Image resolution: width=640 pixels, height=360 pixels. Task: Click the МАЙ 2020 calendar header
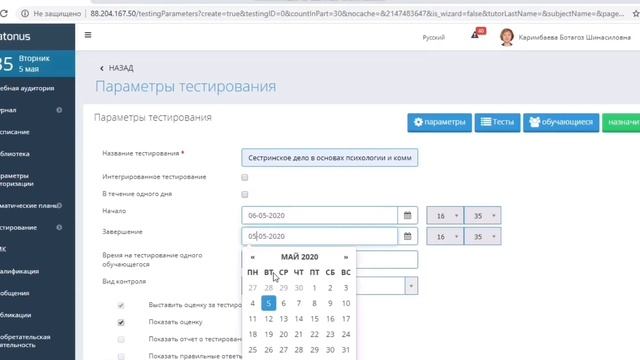(x=299, y=257)
